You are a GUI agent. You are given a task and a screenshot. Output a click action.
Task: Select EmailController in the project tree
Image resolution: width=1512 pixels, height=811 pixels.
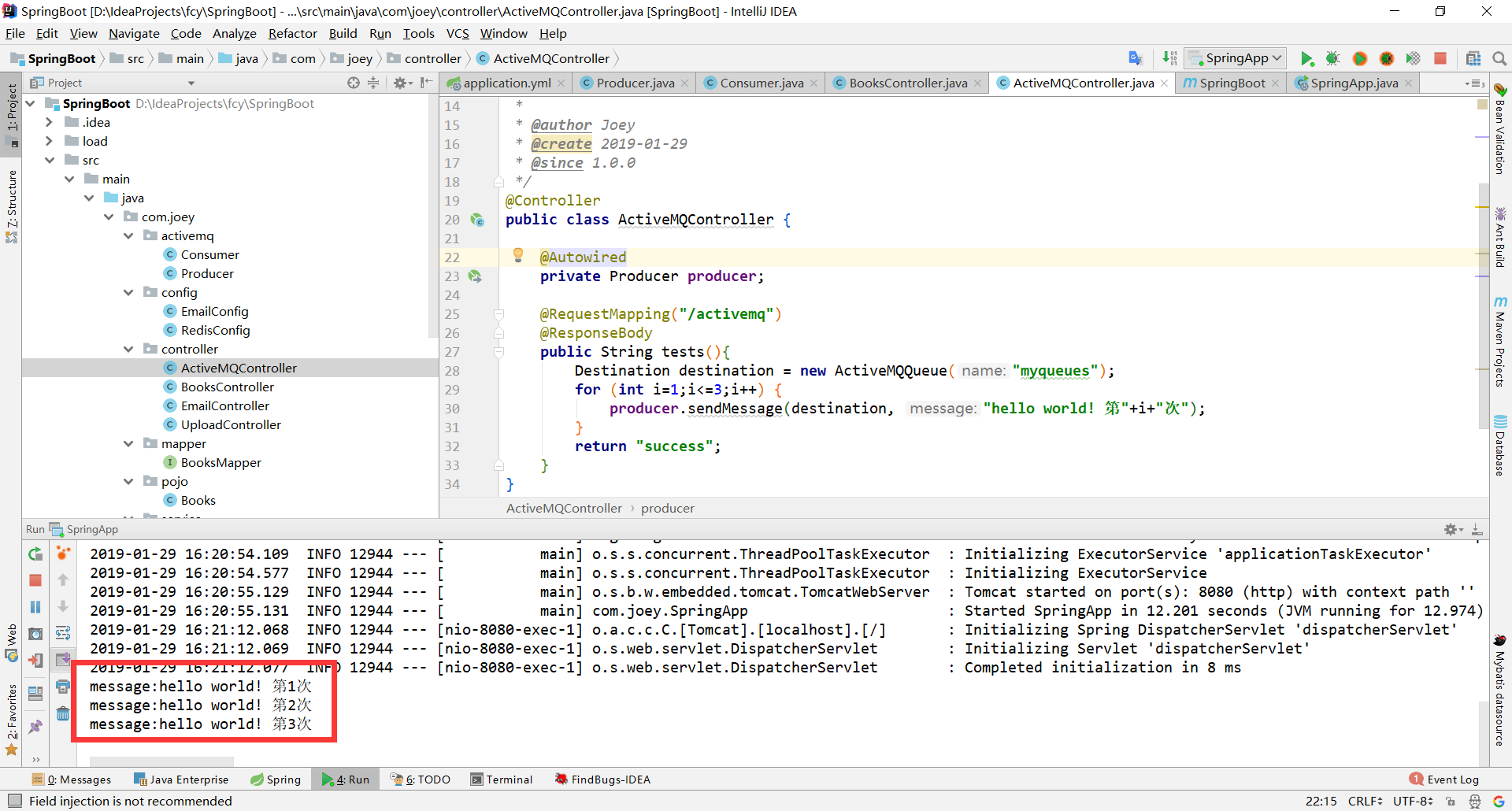tap(225, 405)
